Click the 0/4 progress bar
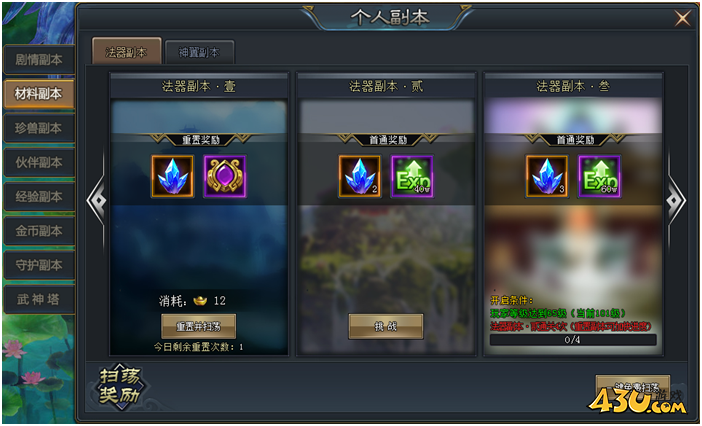Screen dimensions: 702x426 point(573,340)
